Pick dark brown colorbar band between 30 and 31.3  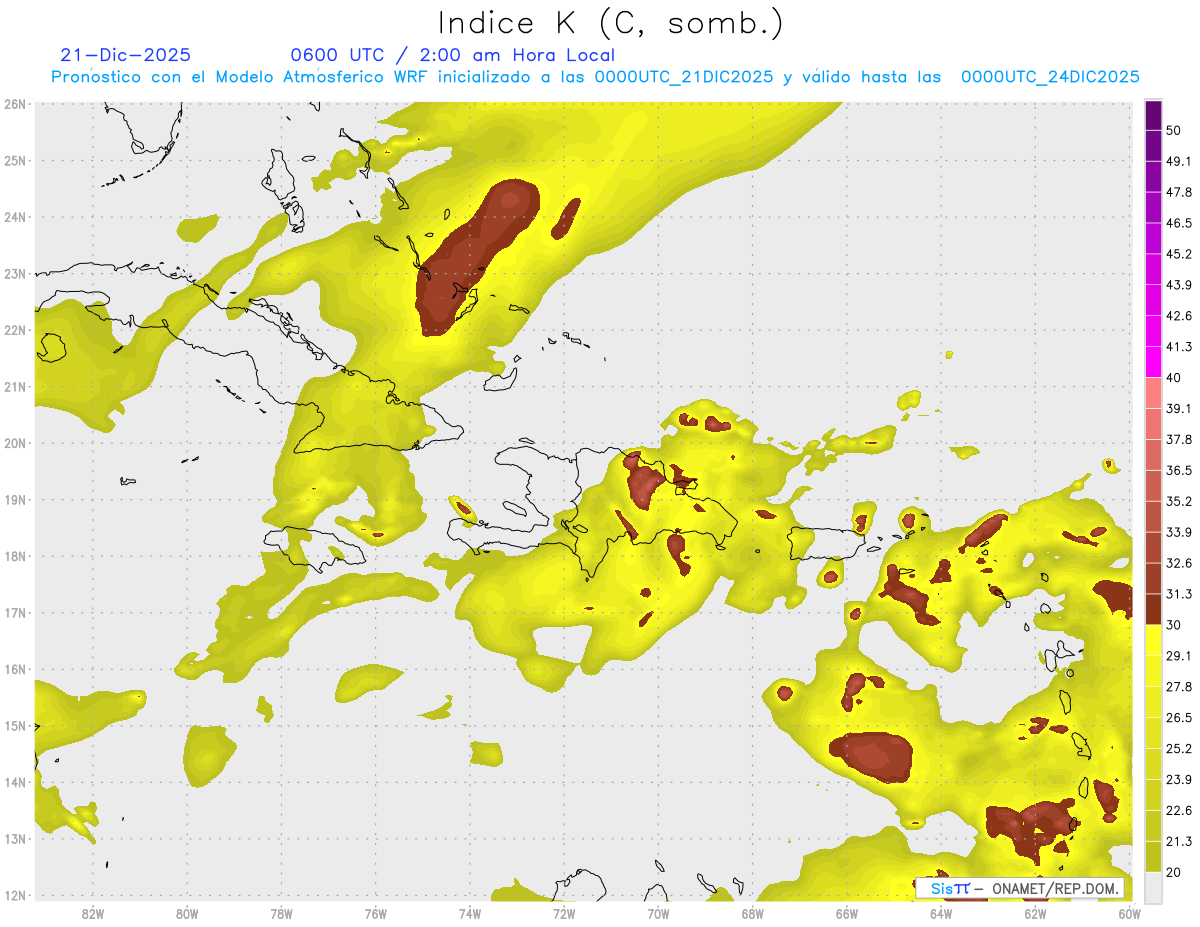[x=1153, y=610]
